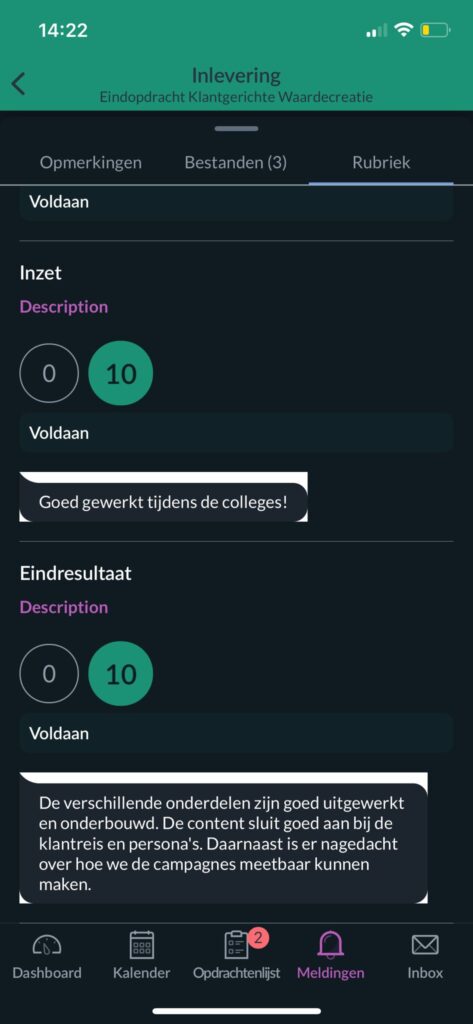Tap the 'Goed gewerkt tijdens de colleges!' comment
Screen dimensions: 473x1024
click(163, 502)
